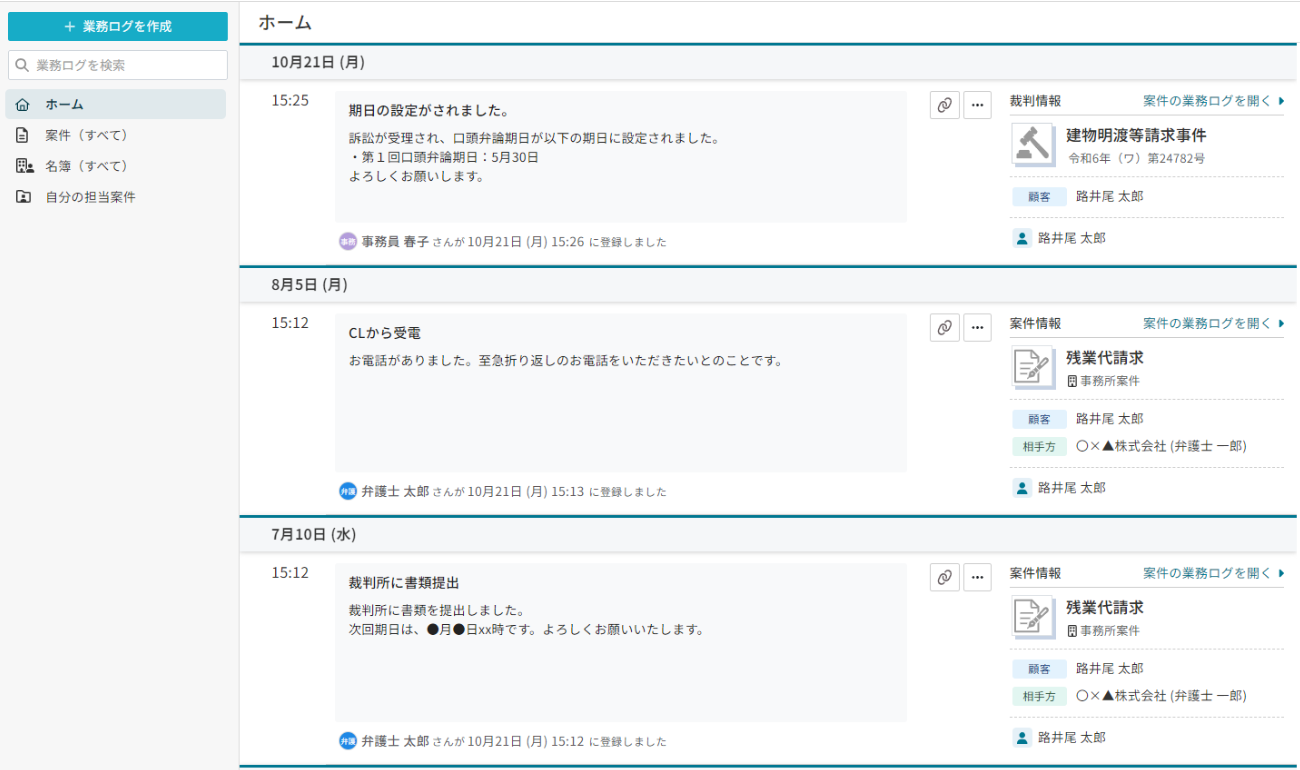1300x770 pixels.
Task: Click the 10月21日 (月) date header
Action: click(x=318, y=62)
